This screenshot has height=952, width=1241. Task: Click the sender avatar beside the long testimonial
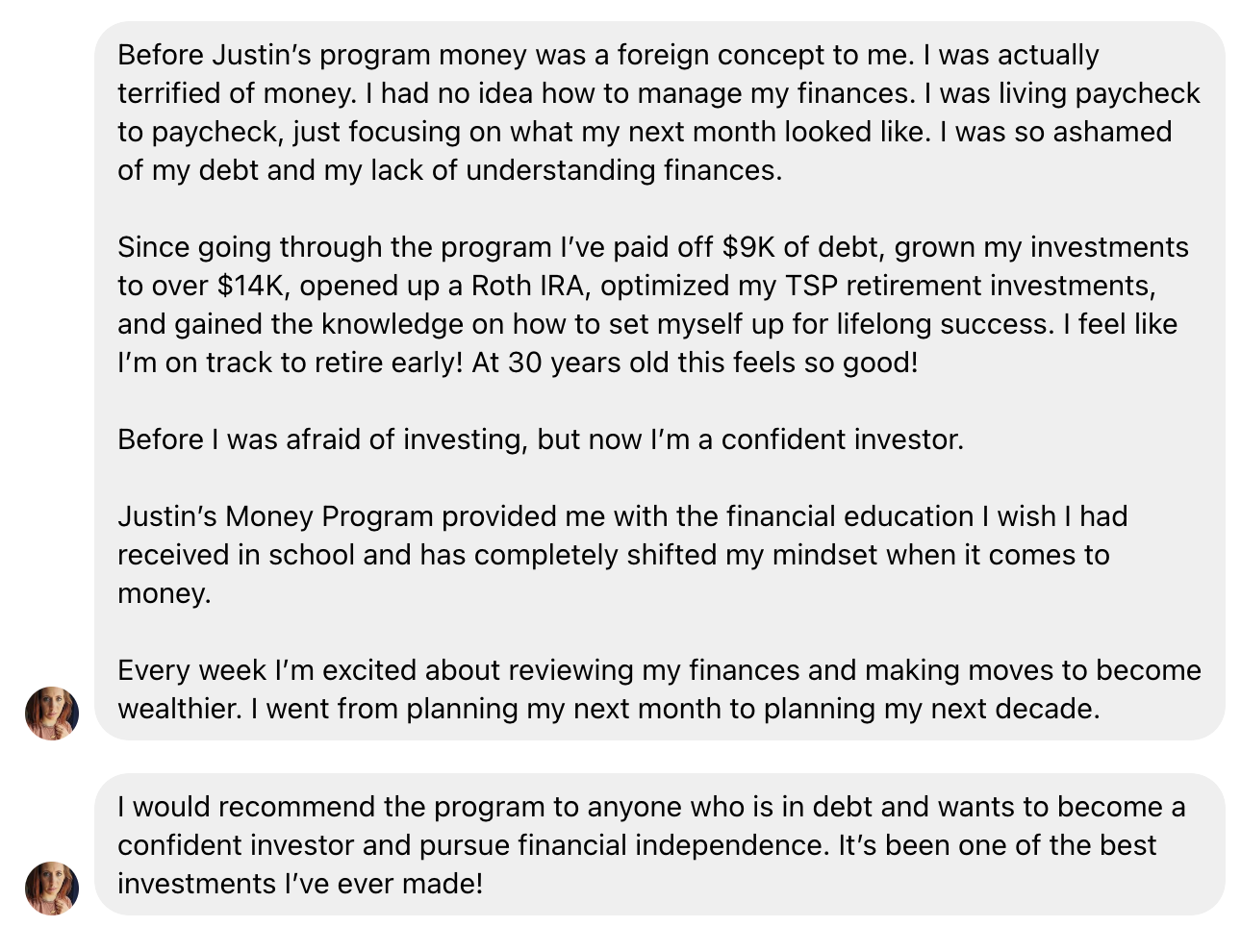[x=52, y=714]
